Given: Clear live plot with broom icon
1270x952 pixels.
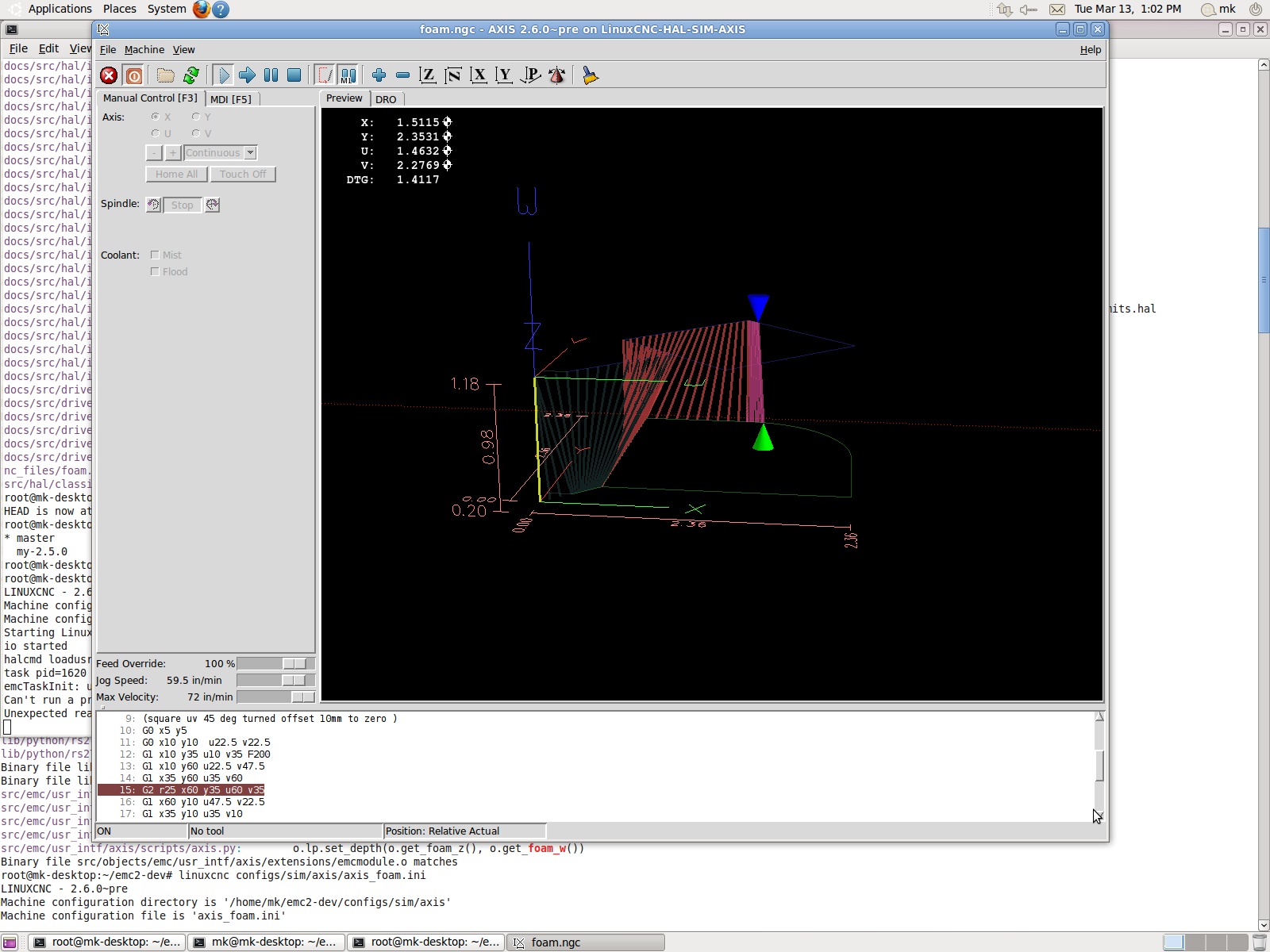Looking at the screenshot, I should point(590,75).
